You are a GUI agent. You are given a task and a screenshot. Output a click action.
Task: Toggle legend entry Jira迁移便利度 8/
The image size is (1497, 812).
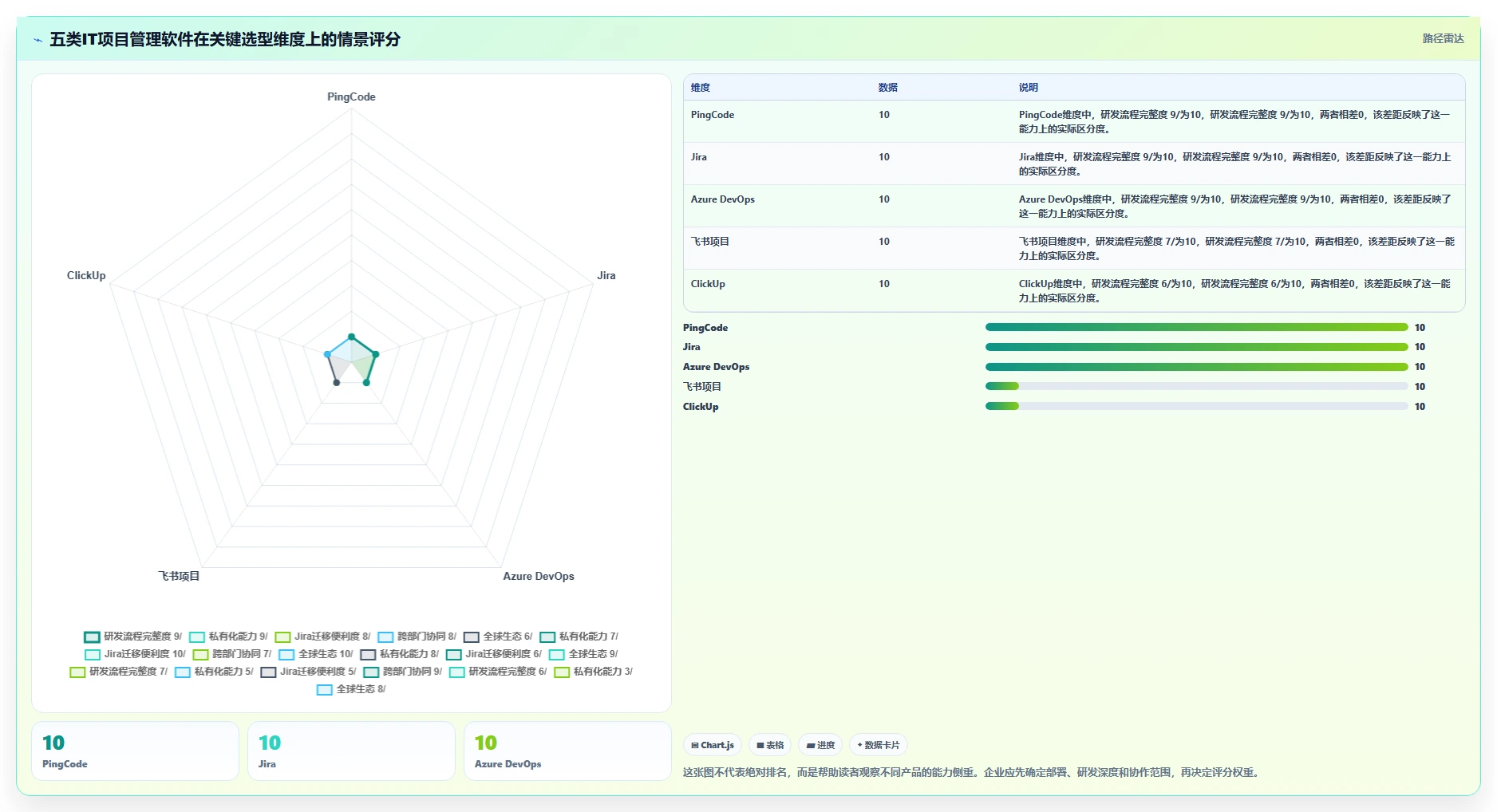pos(322,637)
